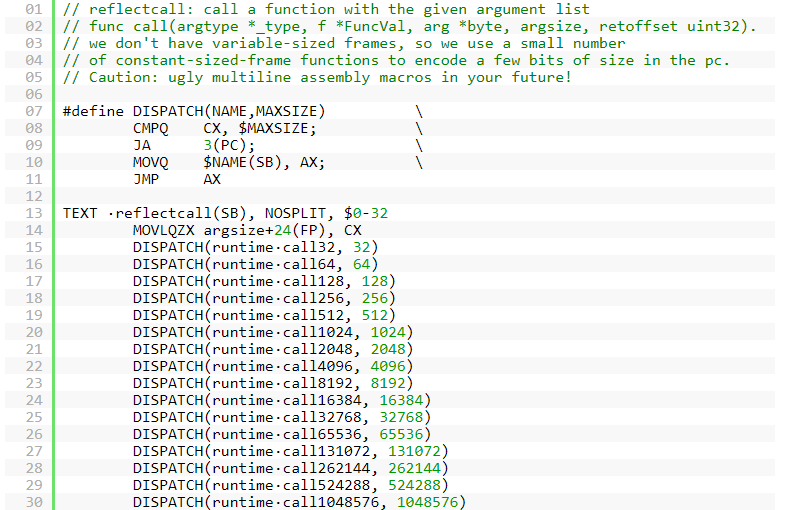Click line number 13 in the gutter
Viewport: 791px width, 510px height.
34,213
